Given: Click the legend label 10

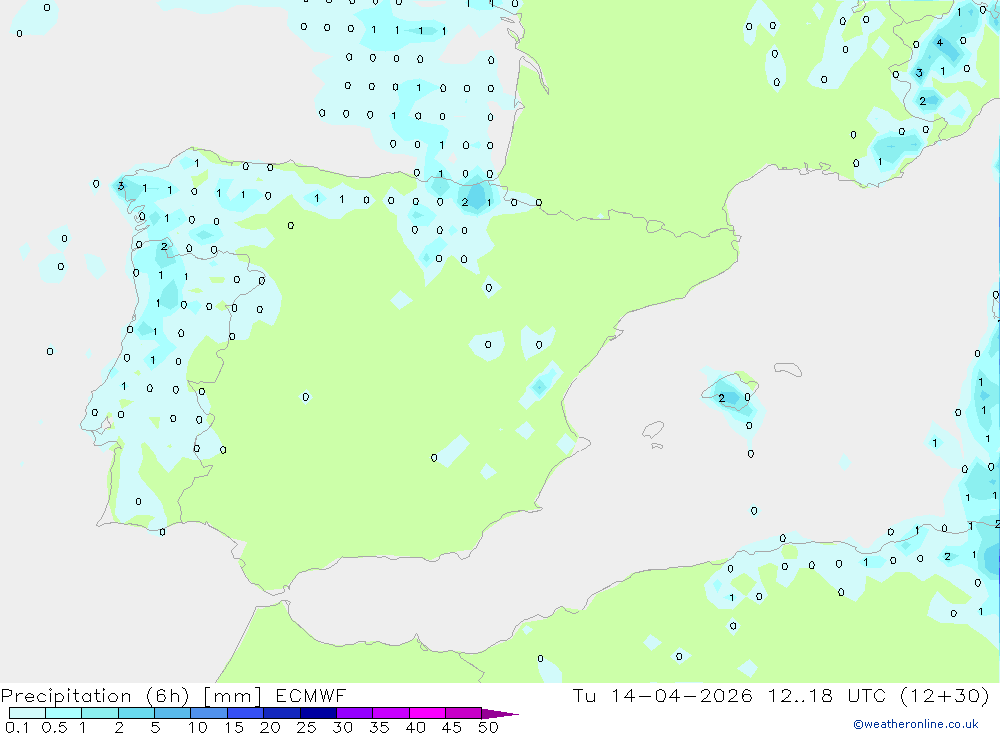Looking at the screenshot, I should tap(198, 727).
